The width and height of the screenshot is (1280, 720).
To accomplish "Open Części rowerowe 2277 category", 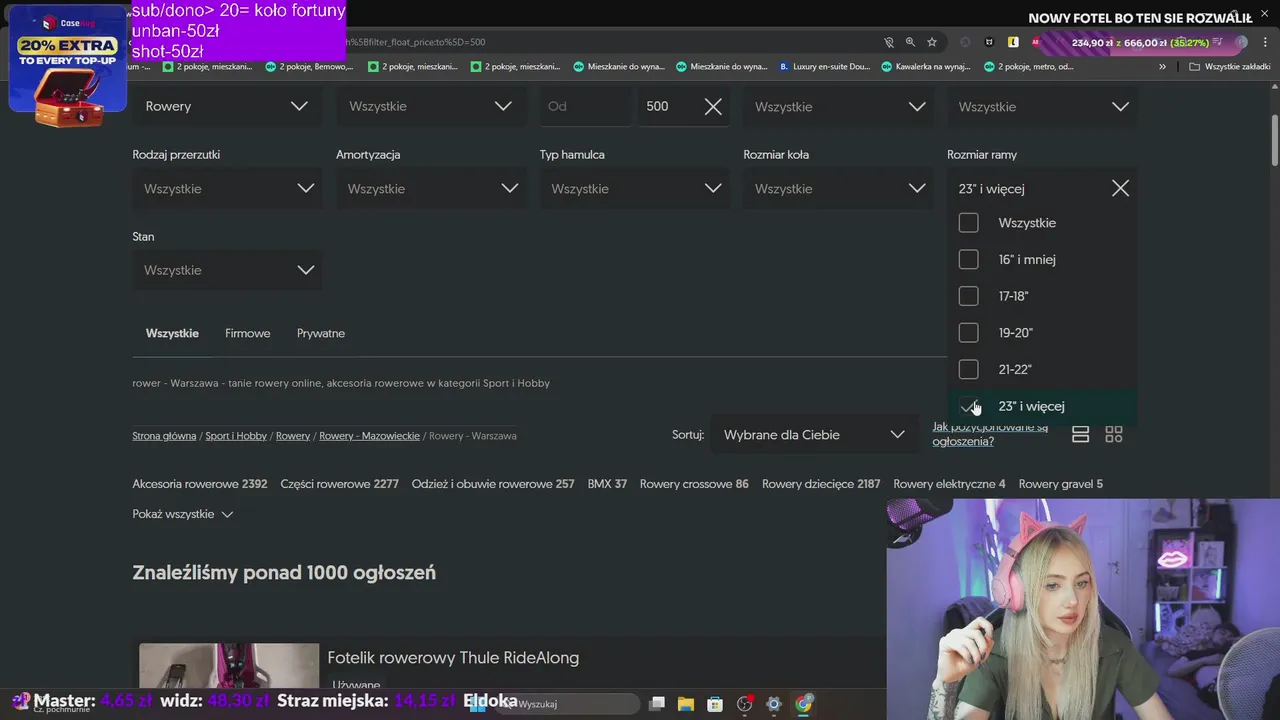I will [340, 484].
